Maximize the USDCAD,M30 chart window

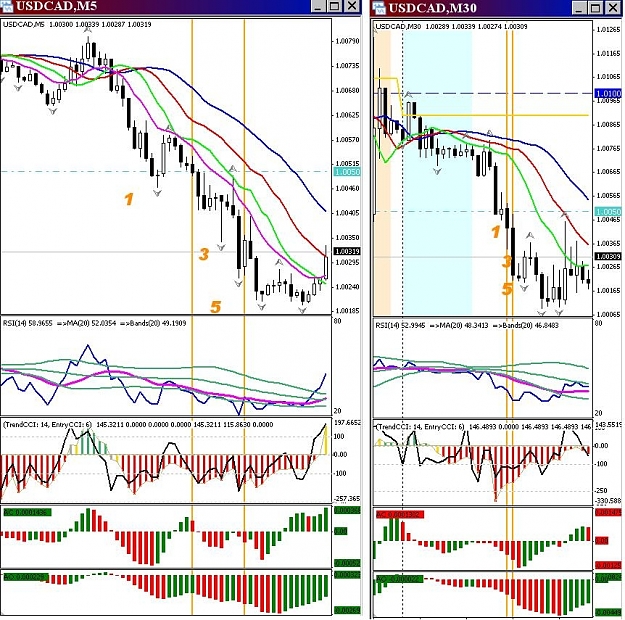[x=596, y=8]
